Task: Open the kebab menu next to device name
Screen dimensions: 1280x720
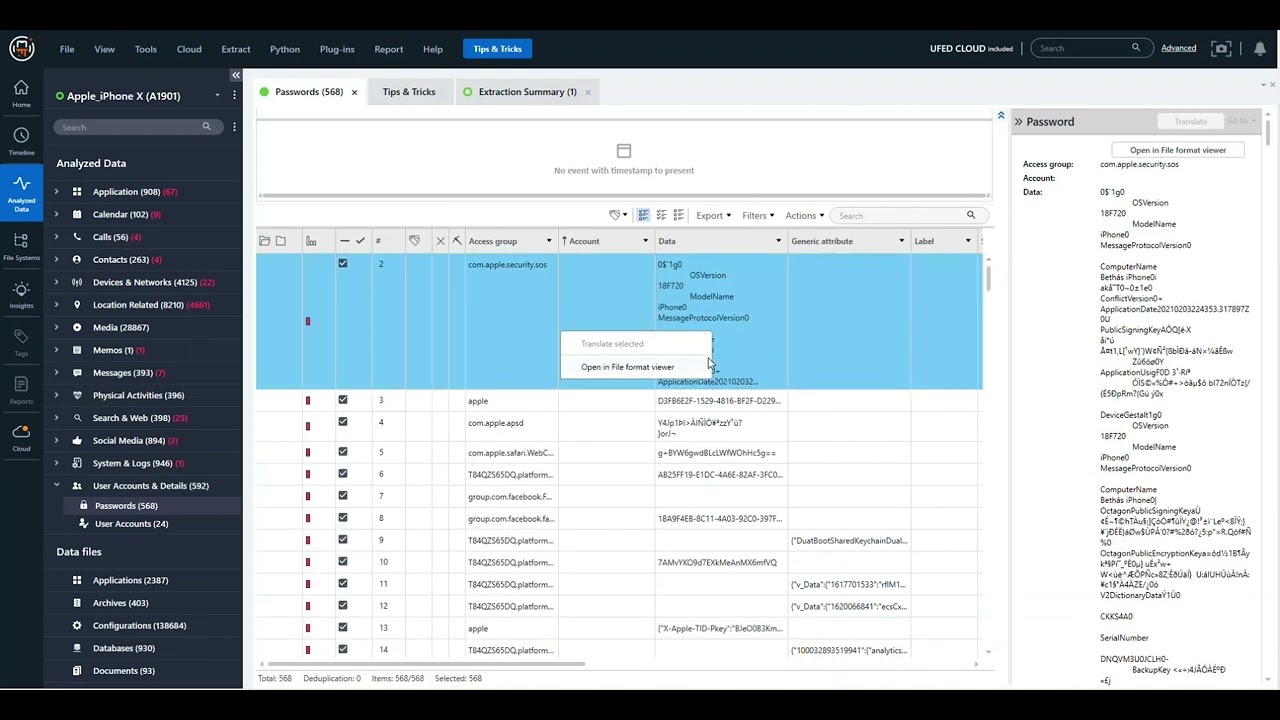Action: pyautogui.click(x=234, y=95)
